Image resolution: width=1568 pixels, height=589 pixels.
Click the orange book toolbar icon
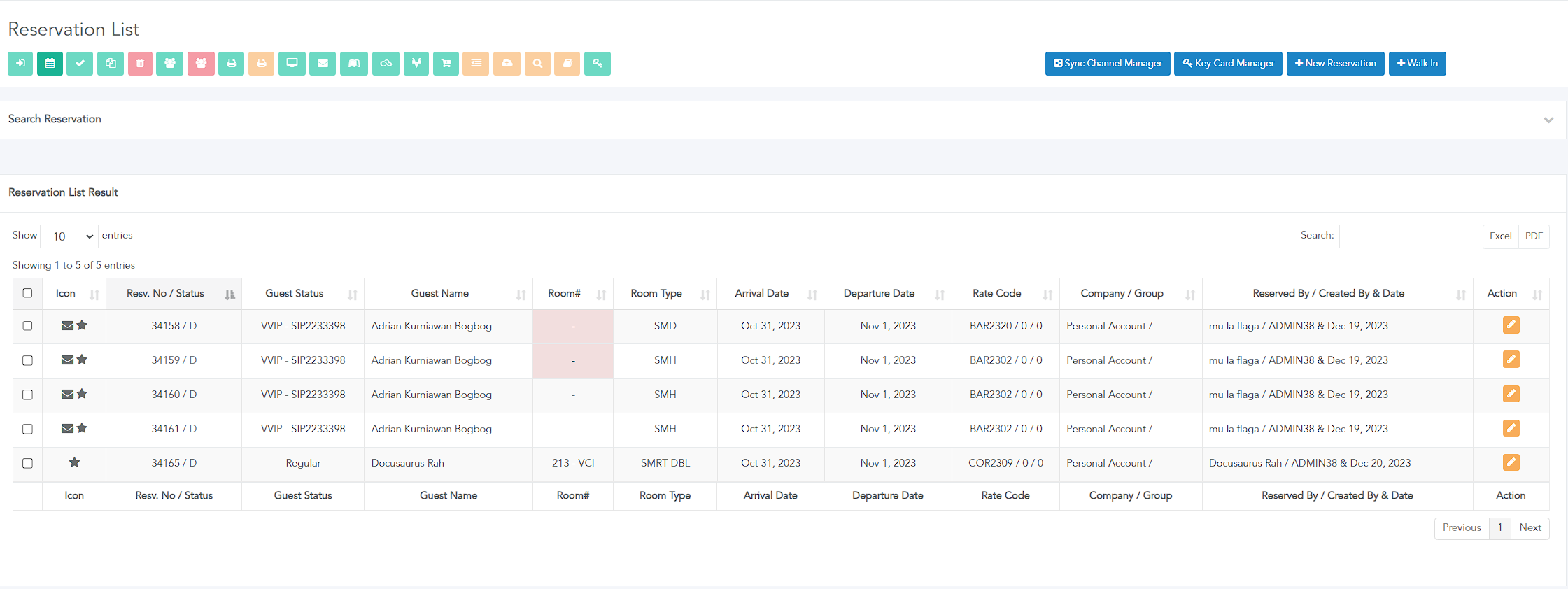tap(567, 64)
